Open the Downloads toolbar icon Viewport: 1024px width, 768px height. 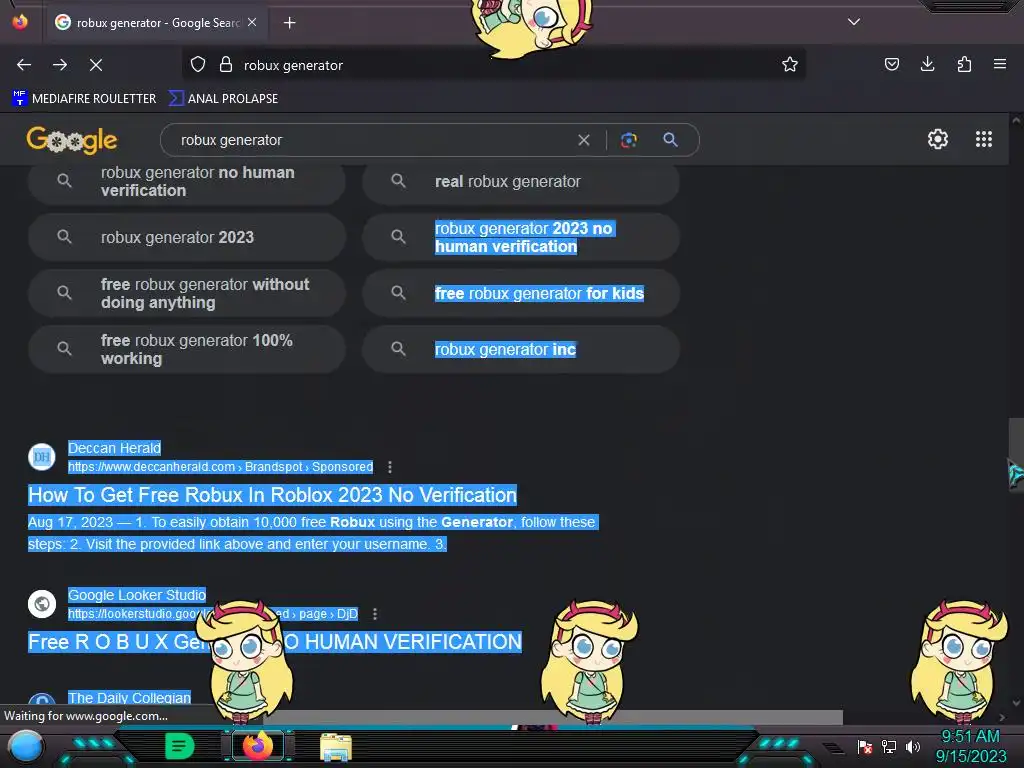tap(927, 65)
